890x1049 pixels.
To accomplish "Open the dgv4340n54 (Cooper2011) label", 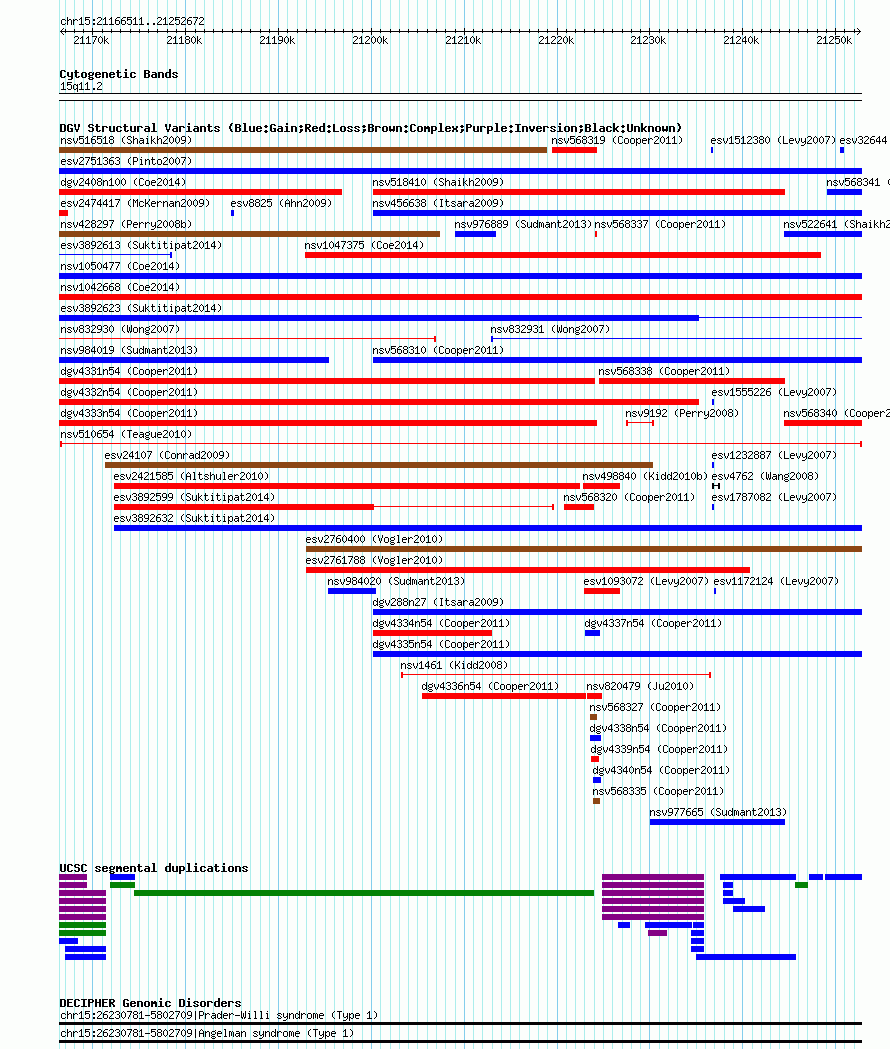I will (662, 771).
